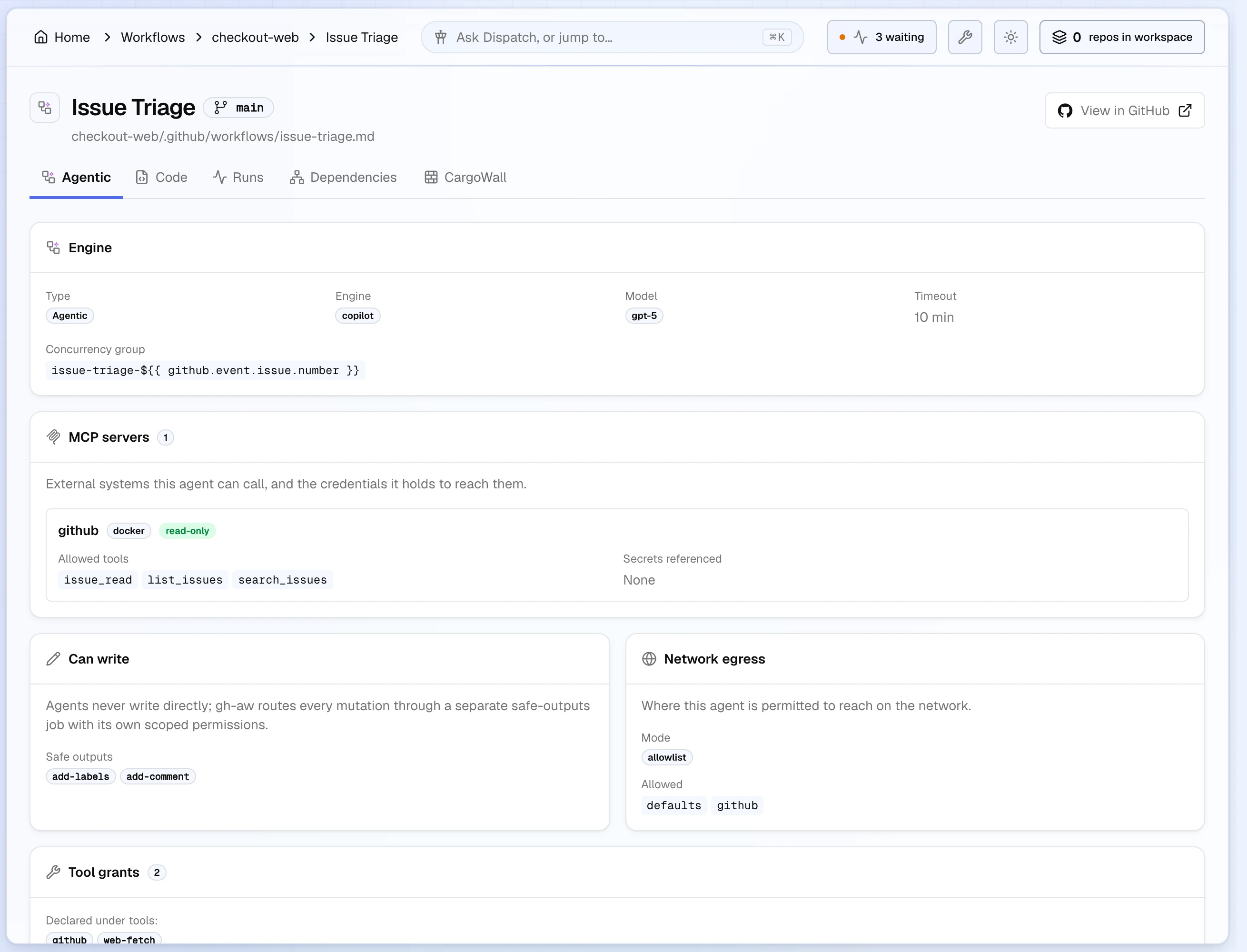Click the GitHub logo in View in GitHub
Image resolution: width=1247 pixels, height=952 pixels.
pos(1065,111)
